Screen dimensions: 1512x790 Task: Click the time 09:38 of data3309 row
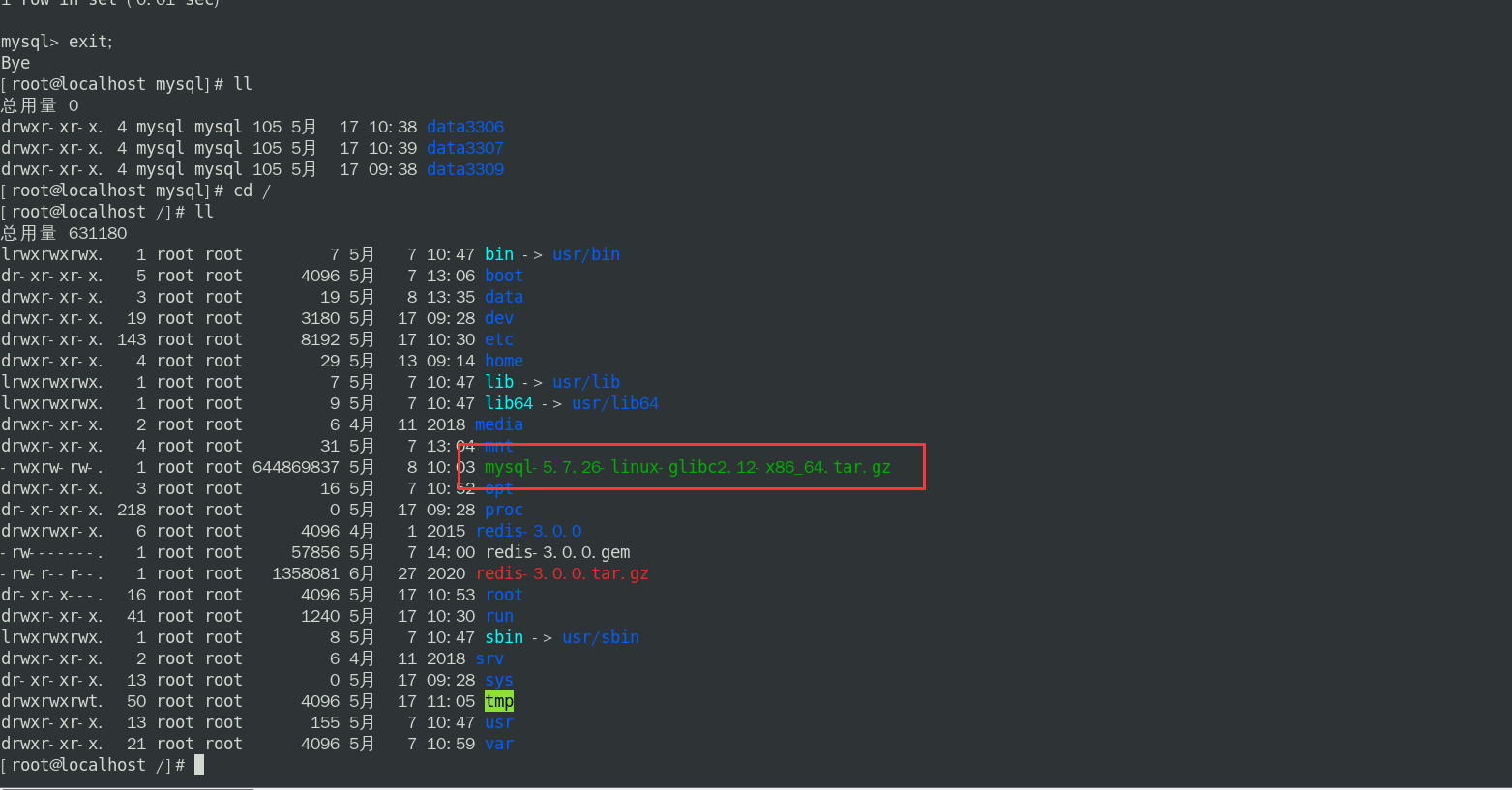coord(393,169)
